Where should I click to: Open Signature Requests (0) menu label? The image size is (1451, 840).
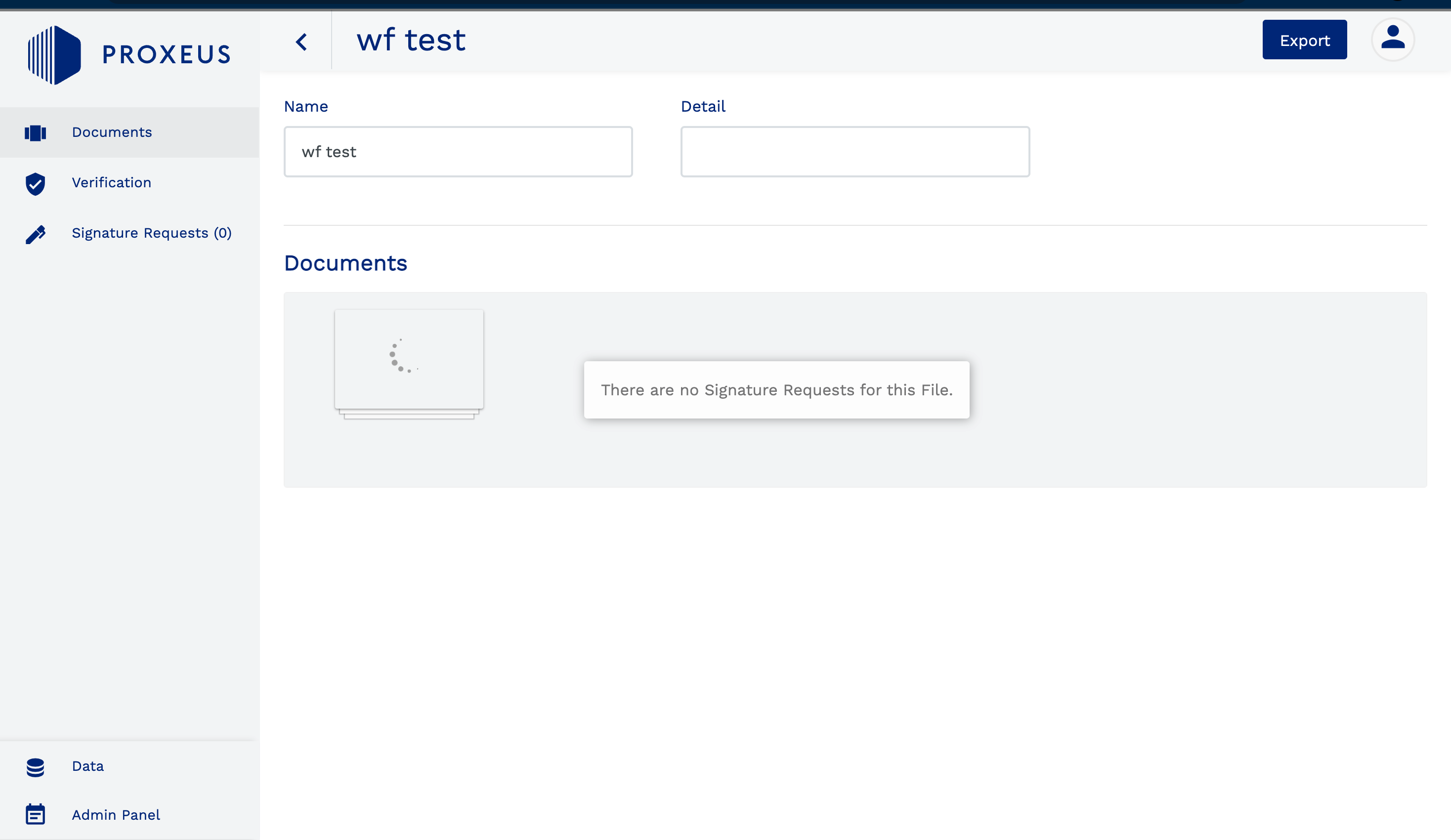(151, 233)
